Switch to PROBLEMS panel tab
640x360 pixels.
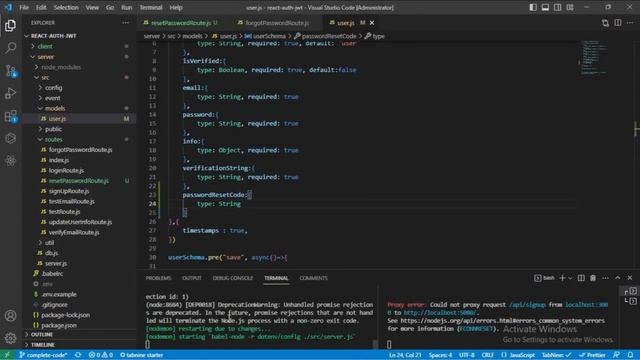click(158, 278)
